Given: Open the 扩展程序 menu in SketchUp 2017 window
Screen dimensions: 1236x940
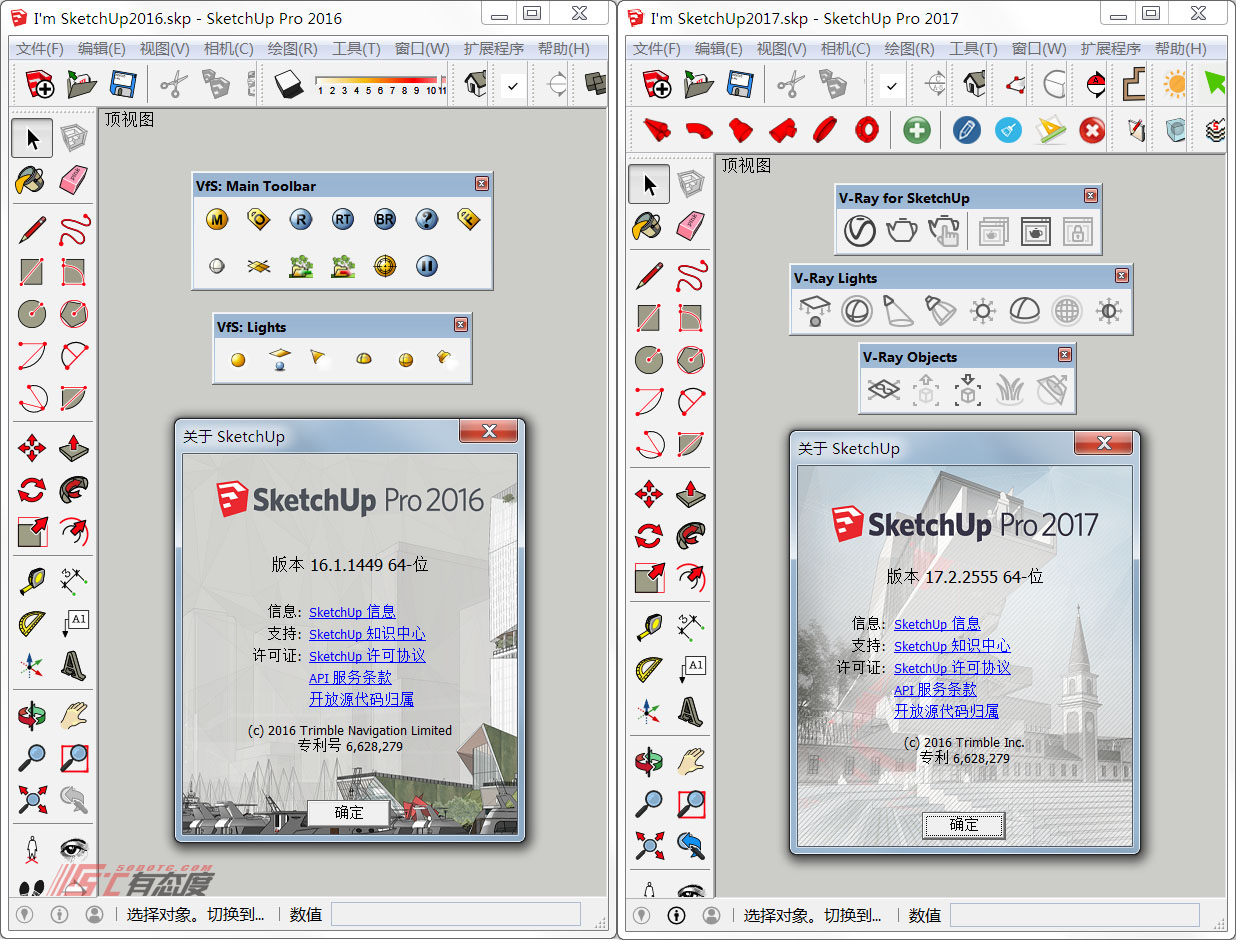Looking at the screenshot, I should click(1110, 49).
